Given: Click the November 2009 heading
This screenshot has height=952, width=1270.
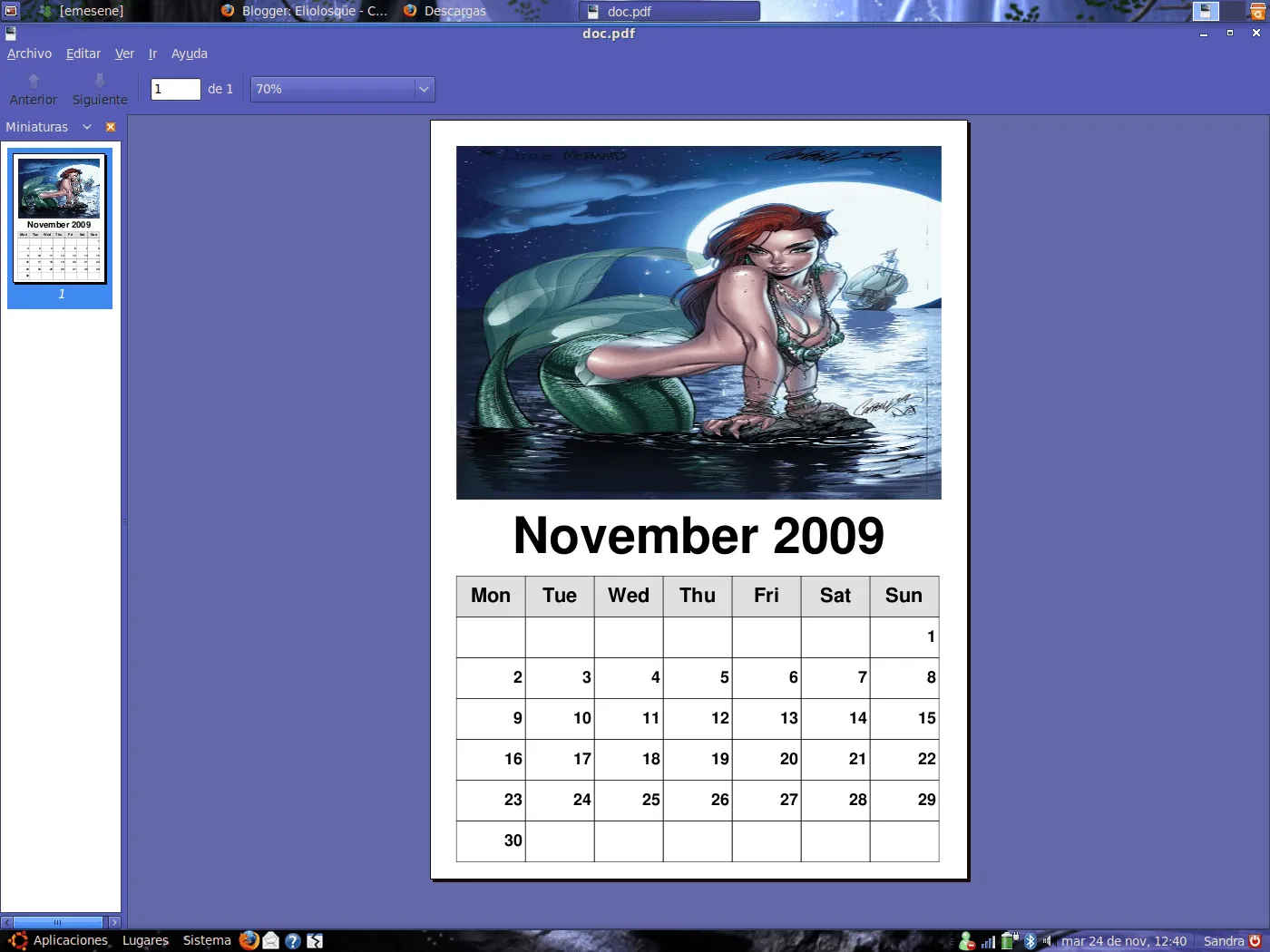Looking at the screenshot, I should pyautogui.click(x=698, y=536).
